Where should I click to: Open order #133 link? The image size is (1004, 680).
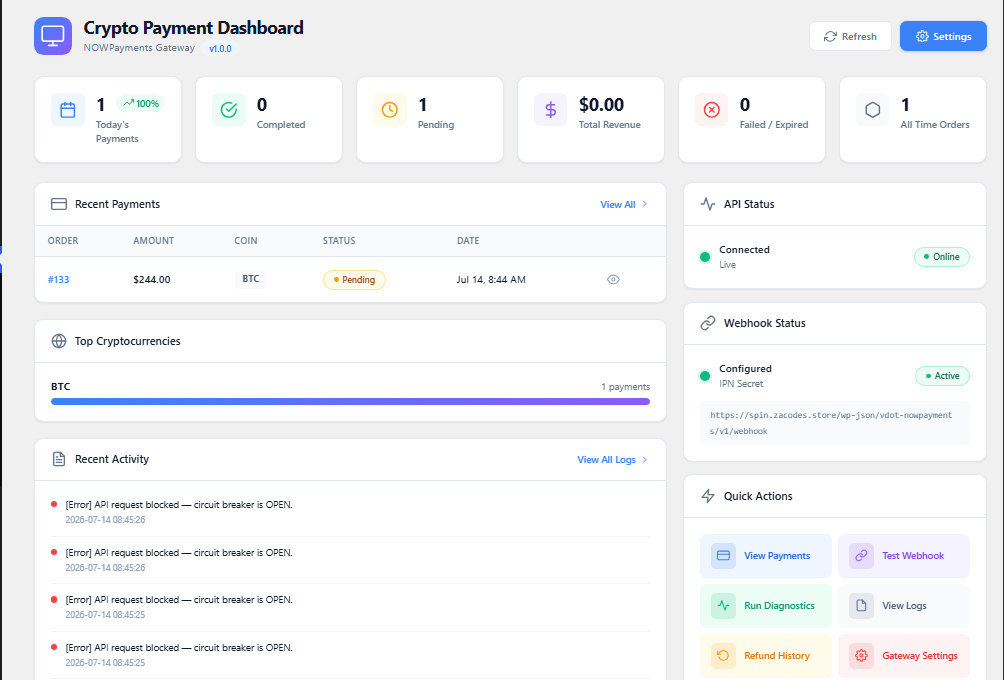[x=58, y=280]
